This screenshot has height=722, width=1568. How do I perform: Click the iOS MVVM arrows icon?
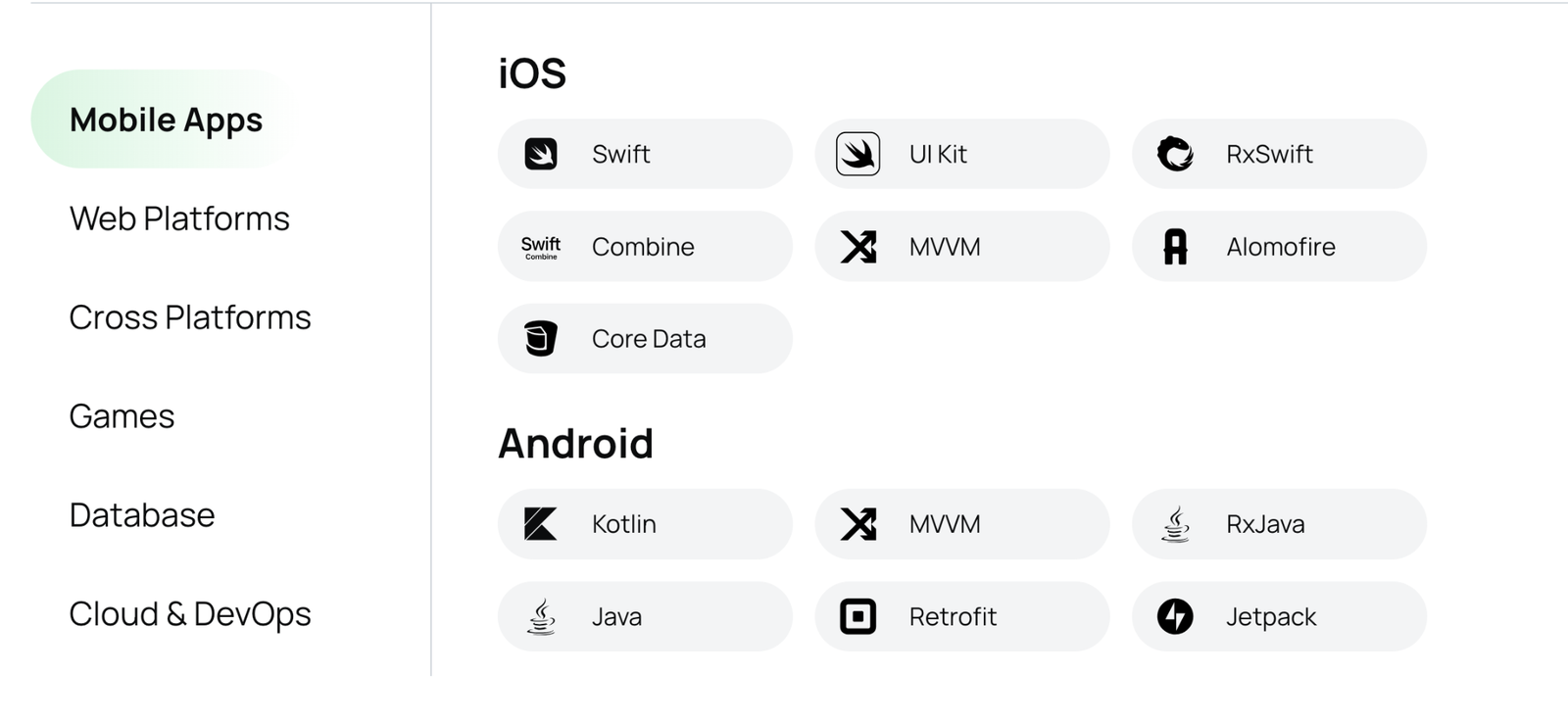857,247
